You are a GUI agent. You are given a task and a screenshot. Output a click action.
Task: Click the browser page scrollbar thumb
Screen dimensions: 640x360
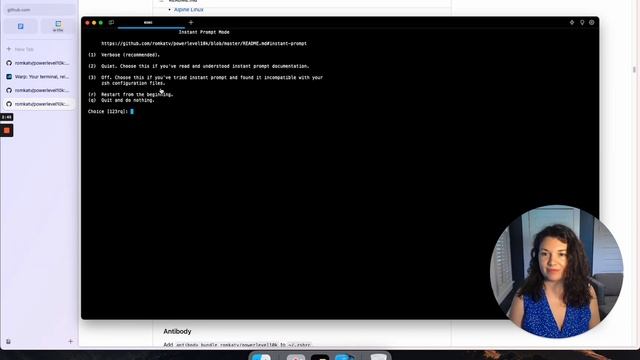point(634,69)
